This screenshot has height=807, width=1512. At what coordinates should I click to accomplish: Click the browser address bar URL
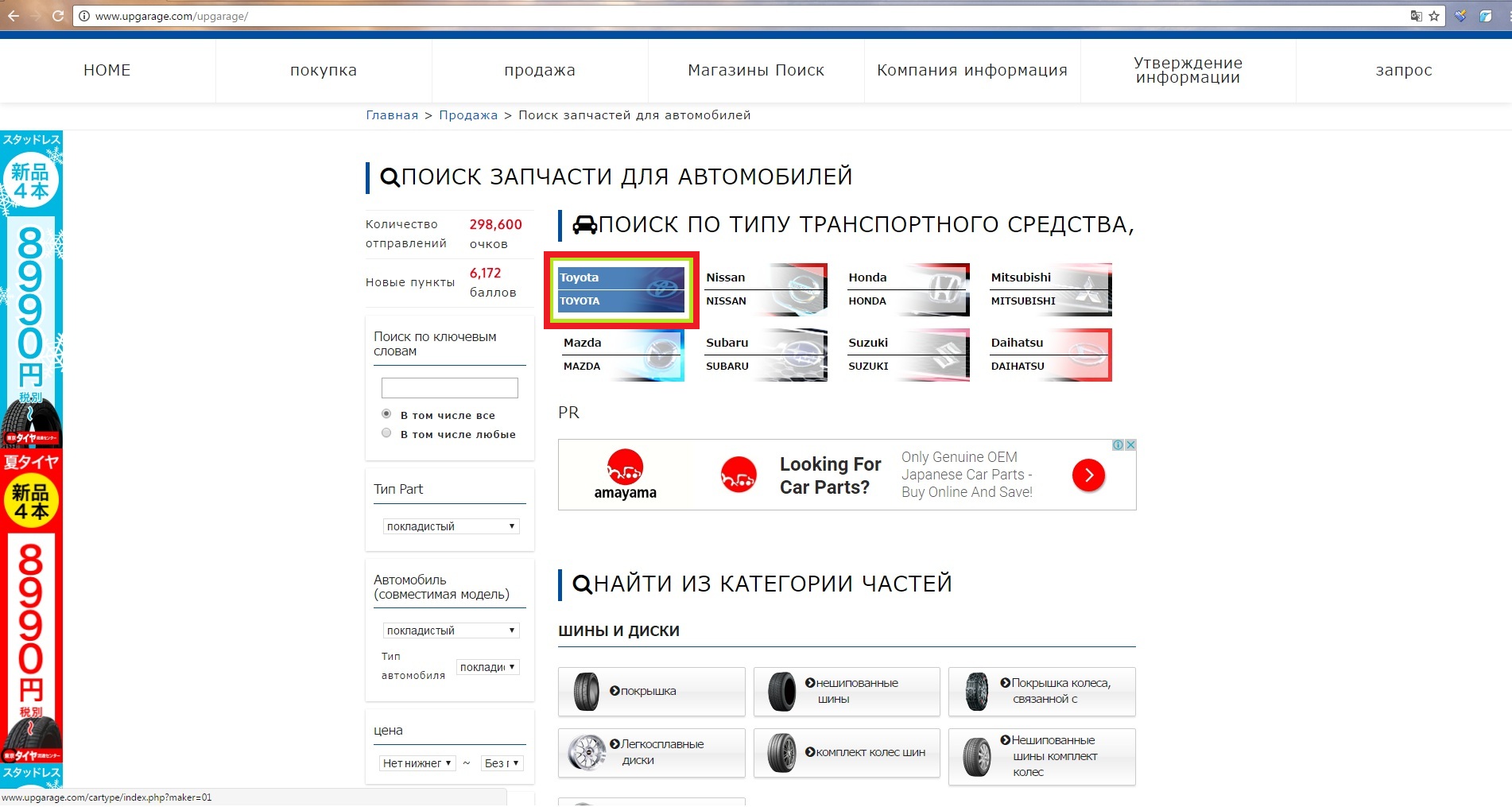point(172,16)
